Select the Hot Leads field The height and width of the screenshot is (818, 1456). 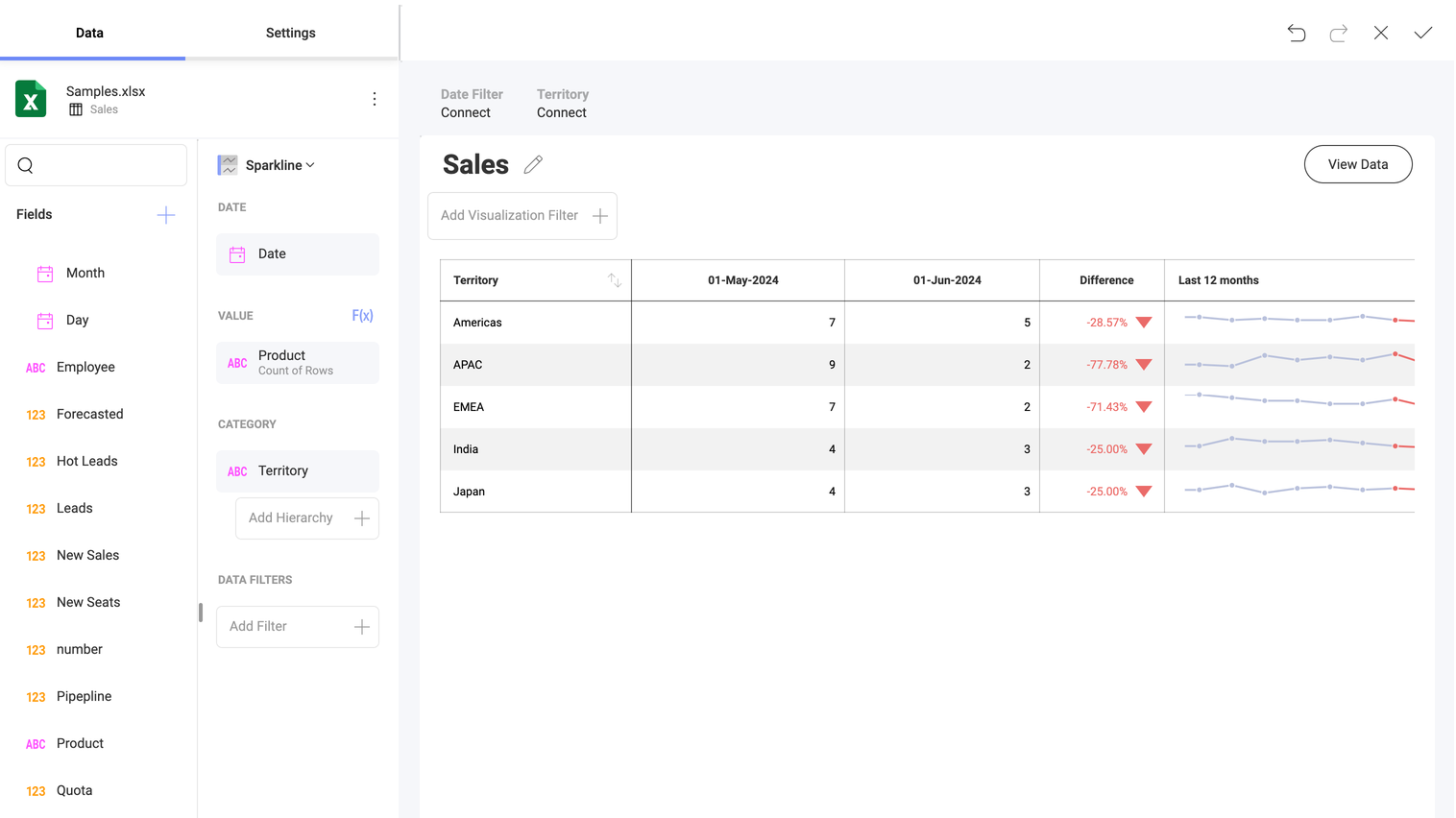click(x=86, y=462)
